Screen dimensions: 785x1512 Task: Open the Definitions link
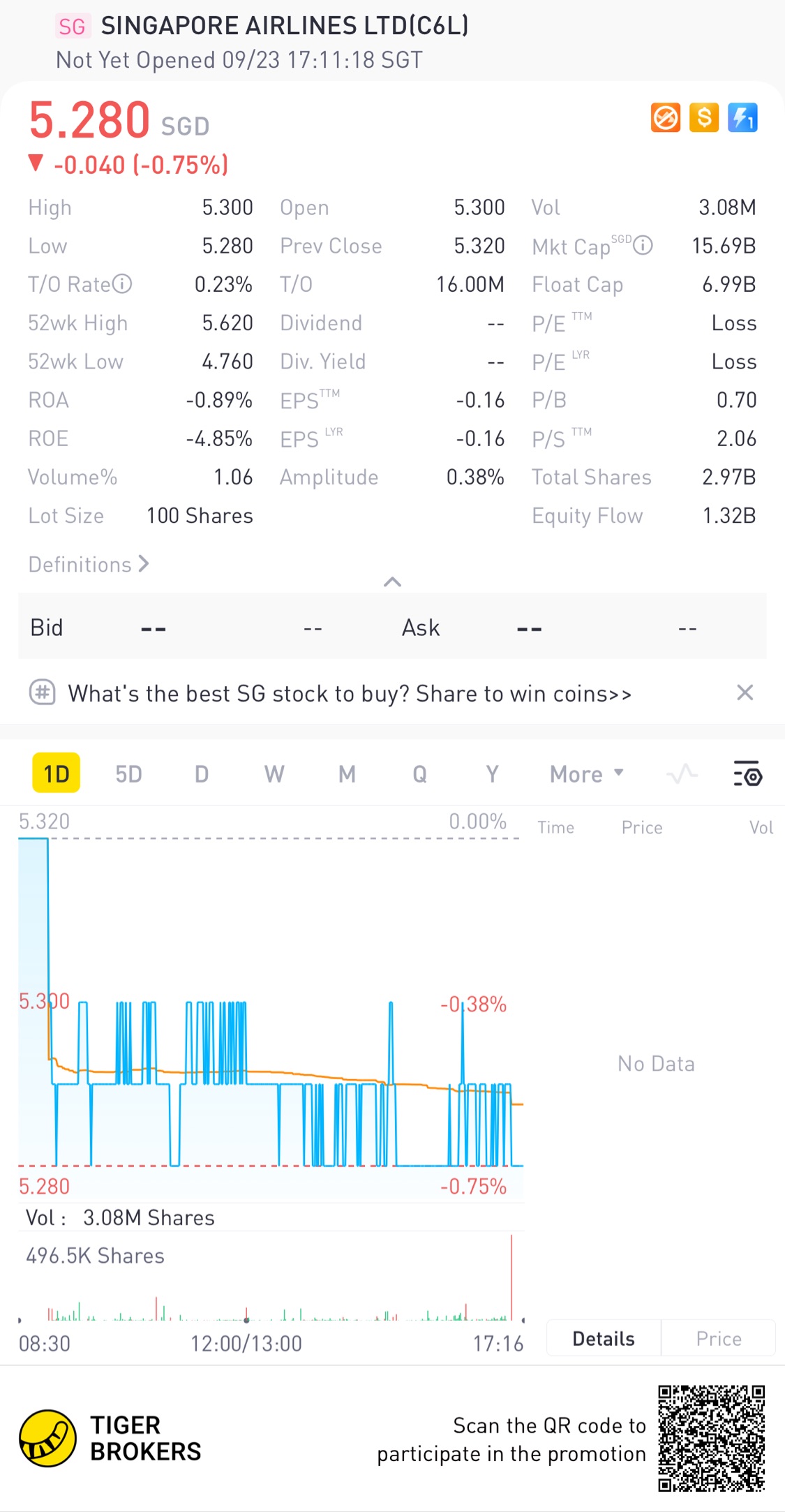tap(89, 564)
